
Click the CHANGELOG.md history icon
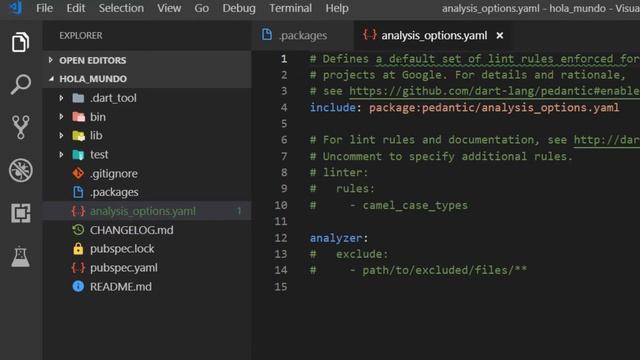(x=78, y=230)
